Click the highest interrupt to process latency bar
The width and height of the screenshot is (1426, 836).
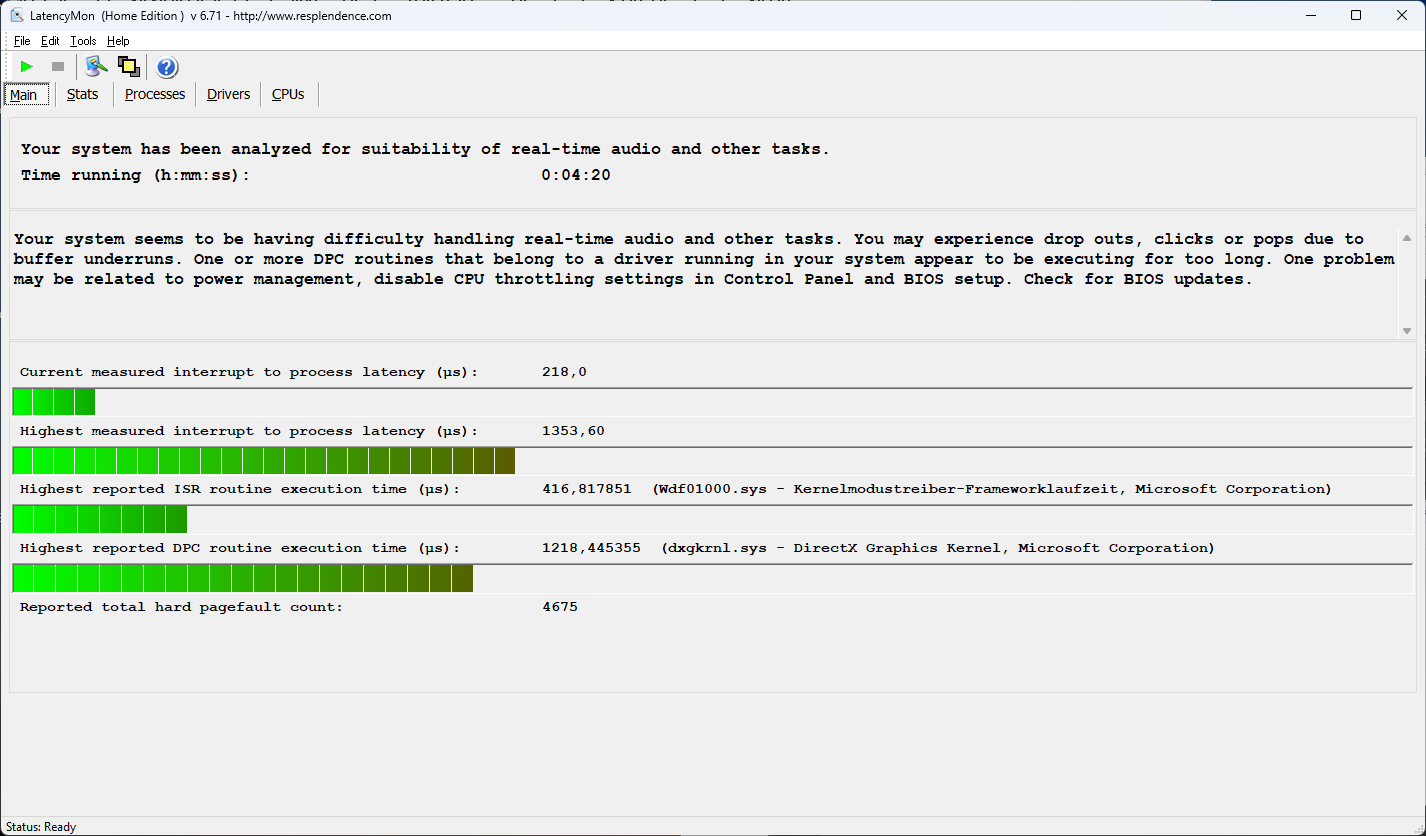click(x=712, y=461)
